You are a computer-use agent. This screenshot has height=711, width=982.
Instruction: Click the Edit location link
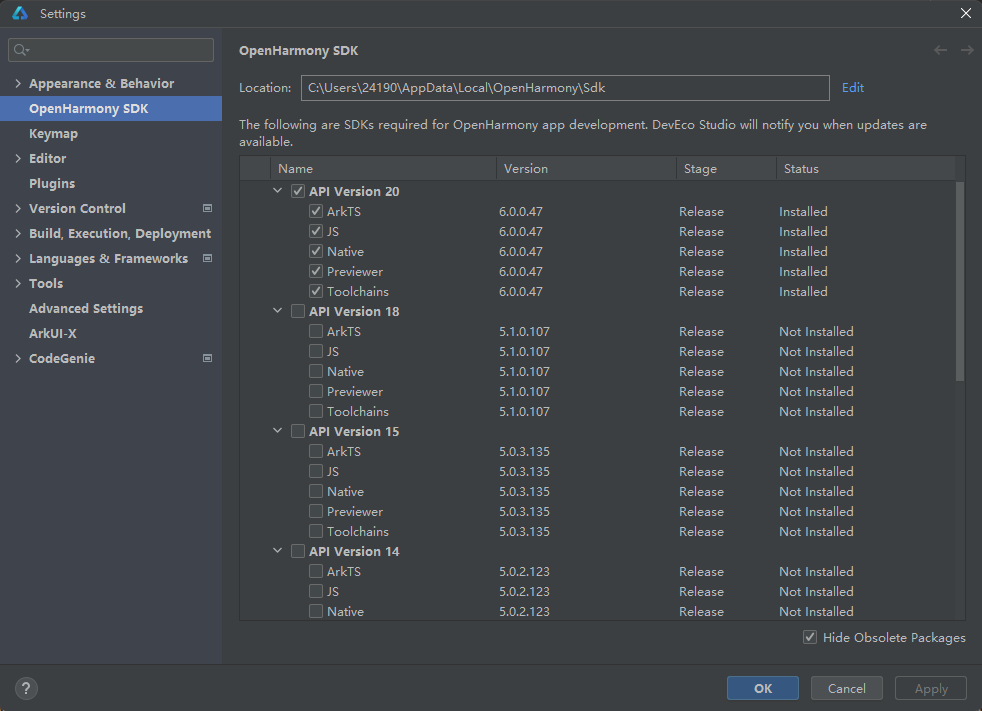click(x=852, y=88)
